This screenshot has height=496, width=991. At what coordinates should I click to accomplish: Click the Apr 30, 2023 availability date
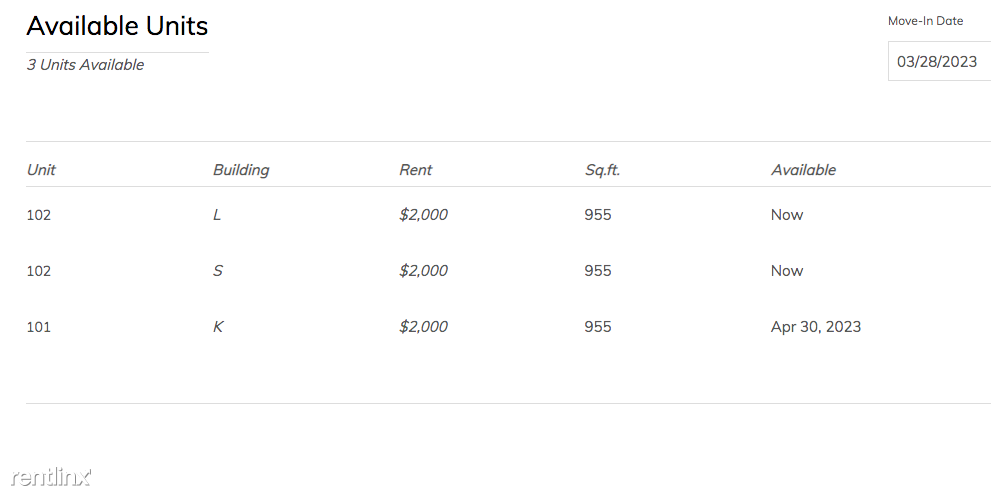816,327
